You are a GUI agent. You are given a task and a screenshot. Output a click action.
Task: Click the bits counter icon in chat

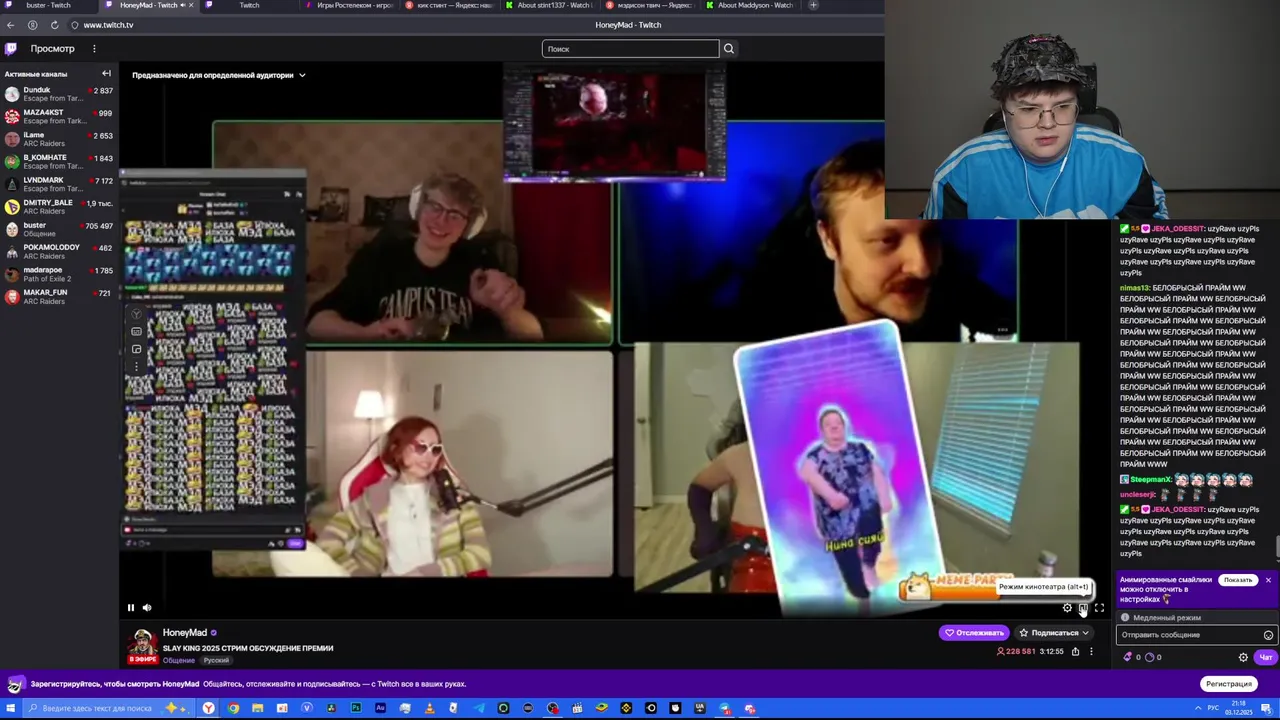click(x=1129, y=657)
